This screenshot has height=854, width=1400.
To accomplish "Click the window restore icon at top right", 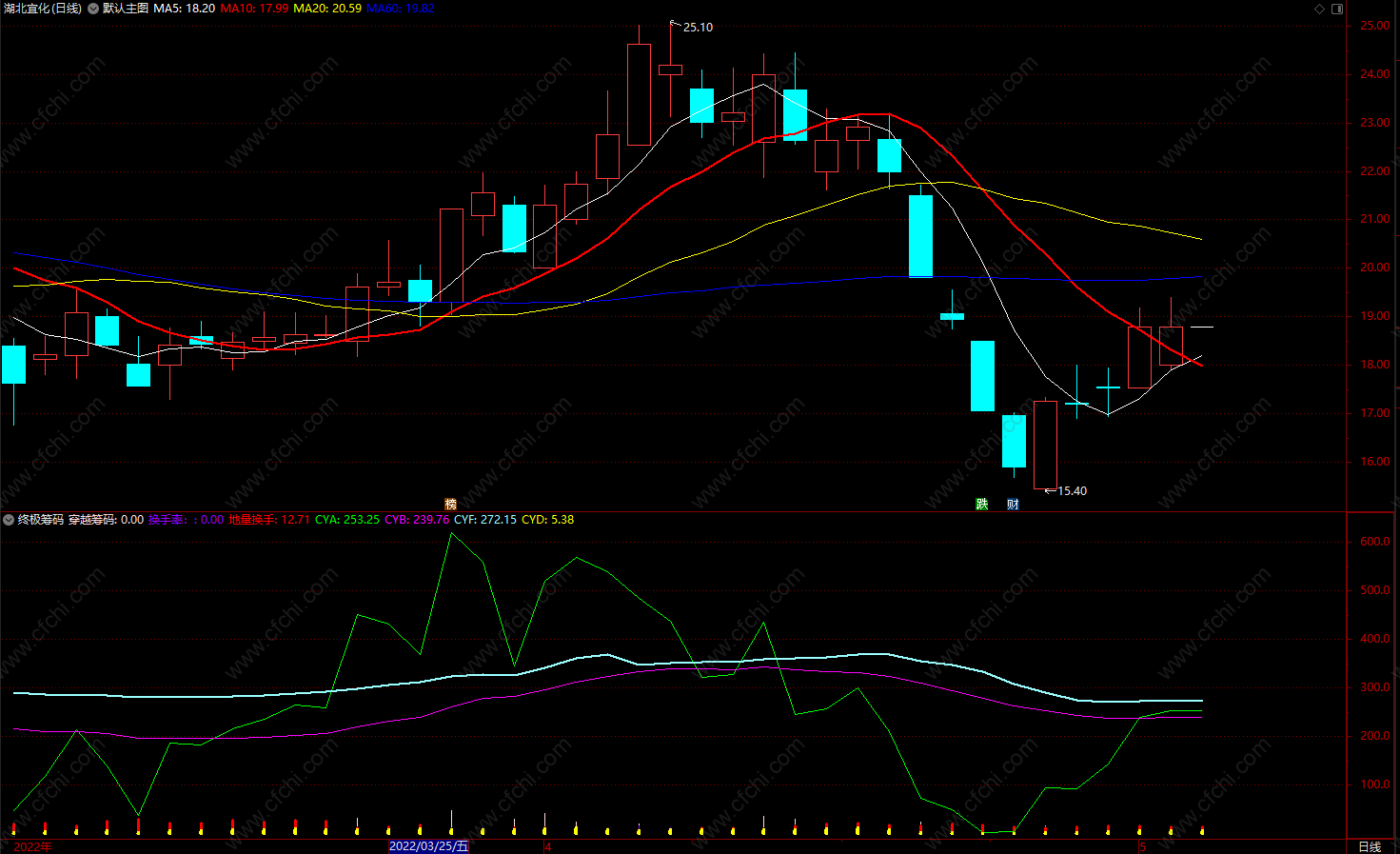I will pyautogui.click(x=1337, y=9).
